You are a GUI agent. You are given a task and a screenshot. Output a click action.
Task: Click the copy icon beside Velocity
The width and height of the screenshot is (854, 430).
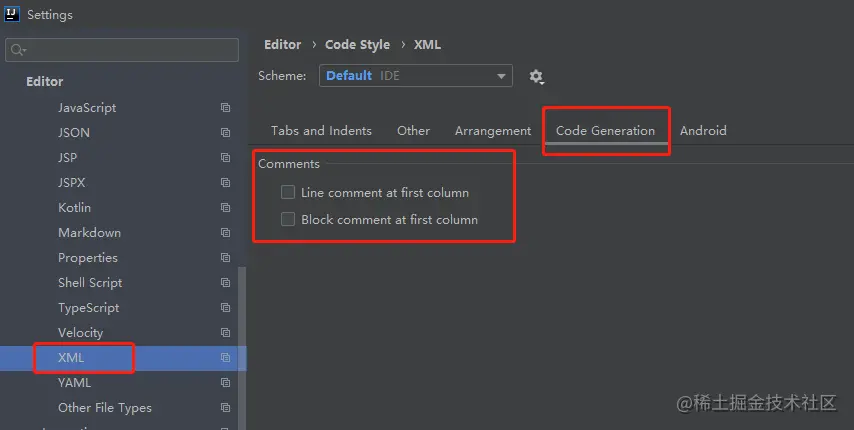pyautogui.click(x=225, y=333)
